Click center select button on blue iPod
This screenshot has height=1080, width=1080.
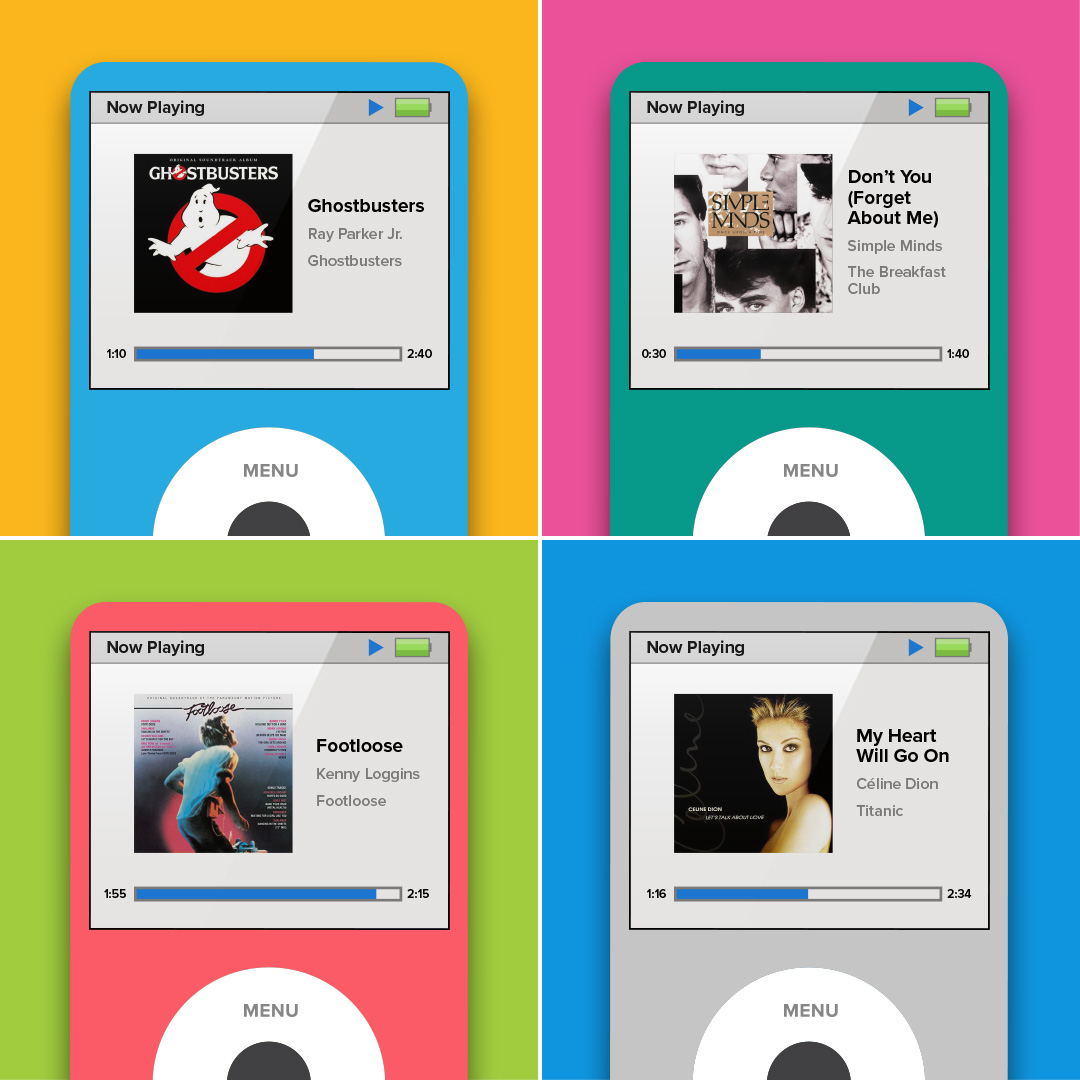coord(269,521)
